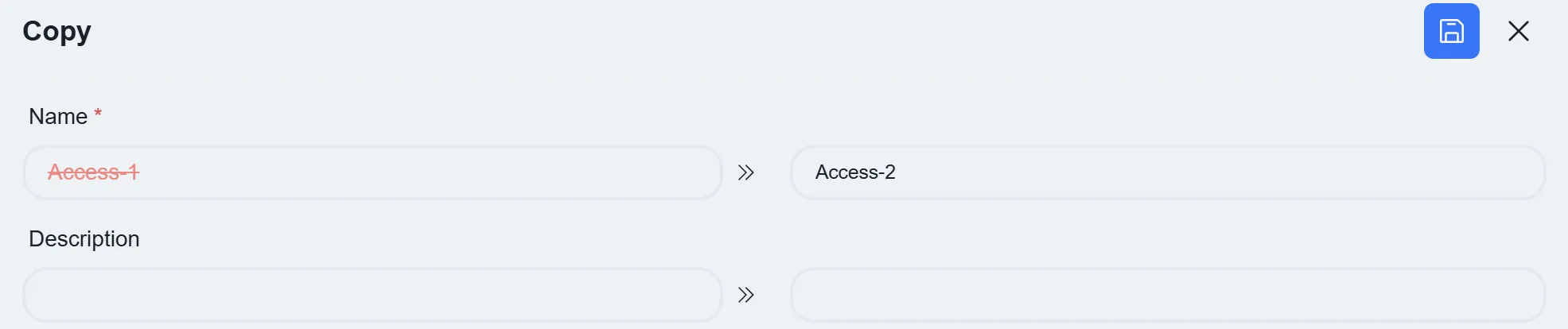Save the copy named Access-2
Screen dimensions: 1568x329
click(1451, 31)
